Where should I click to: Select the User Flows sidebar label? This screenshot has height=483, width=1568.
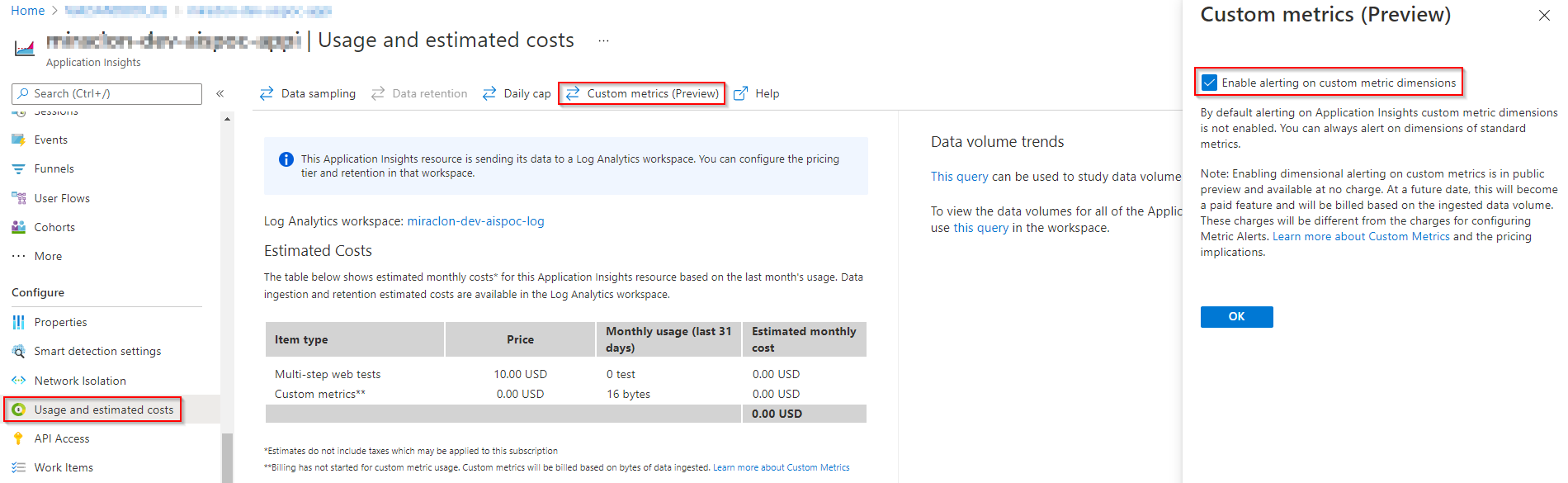(x=62, y=198)
